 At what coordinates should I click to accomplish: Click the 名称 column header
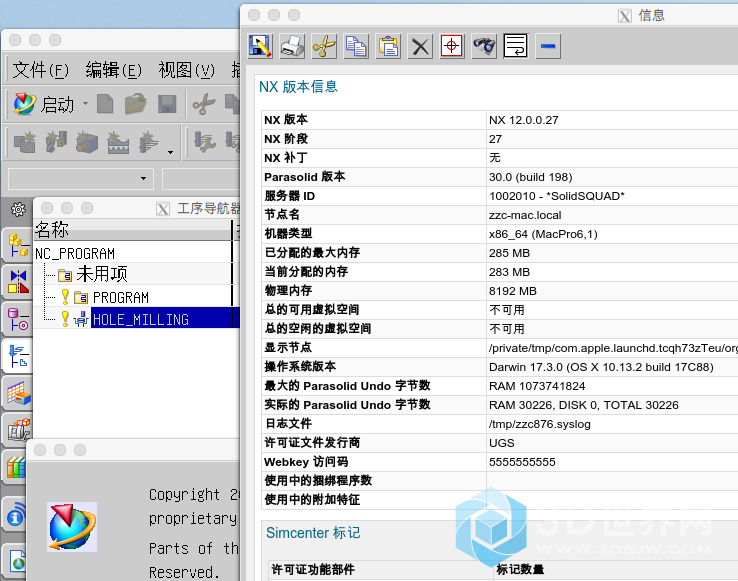(133, 230)
